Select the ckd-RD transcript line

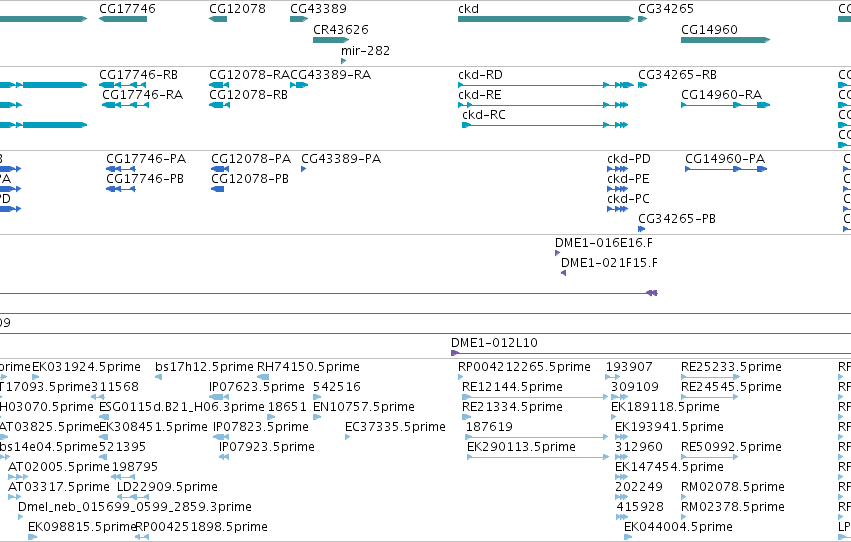[546, 85]
